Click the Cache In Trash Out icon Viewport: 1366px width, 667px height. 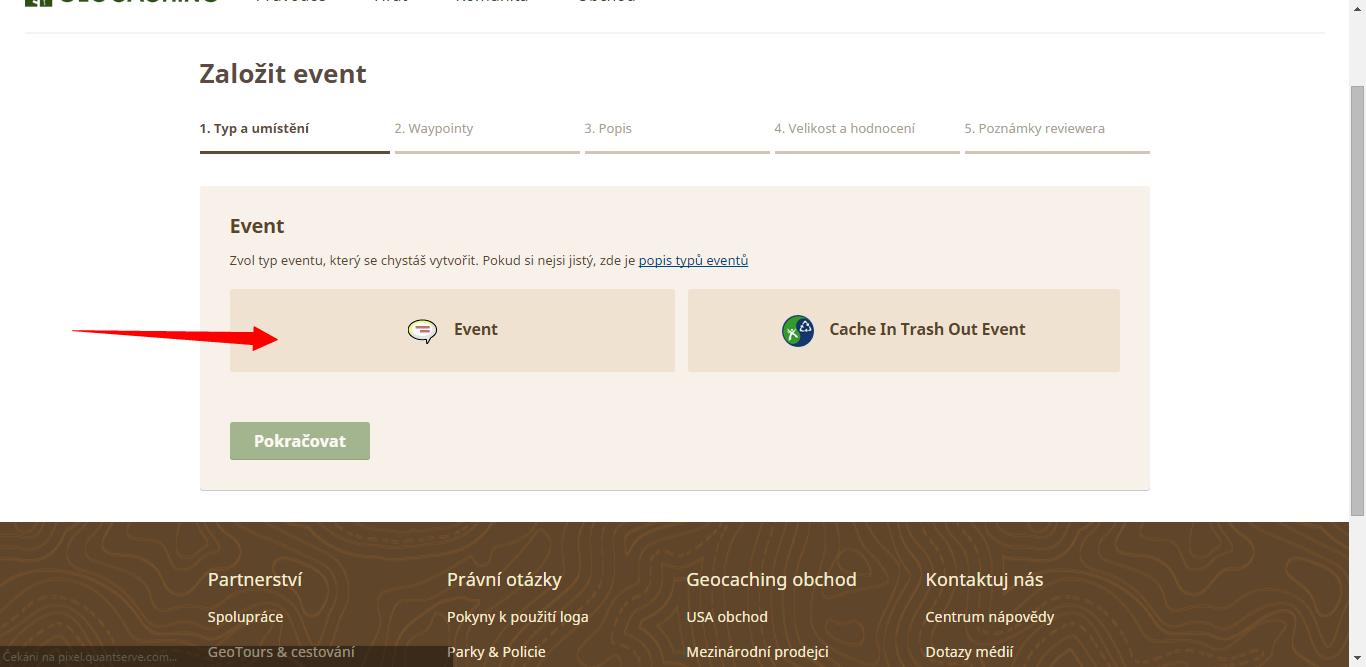pos(798,331)
